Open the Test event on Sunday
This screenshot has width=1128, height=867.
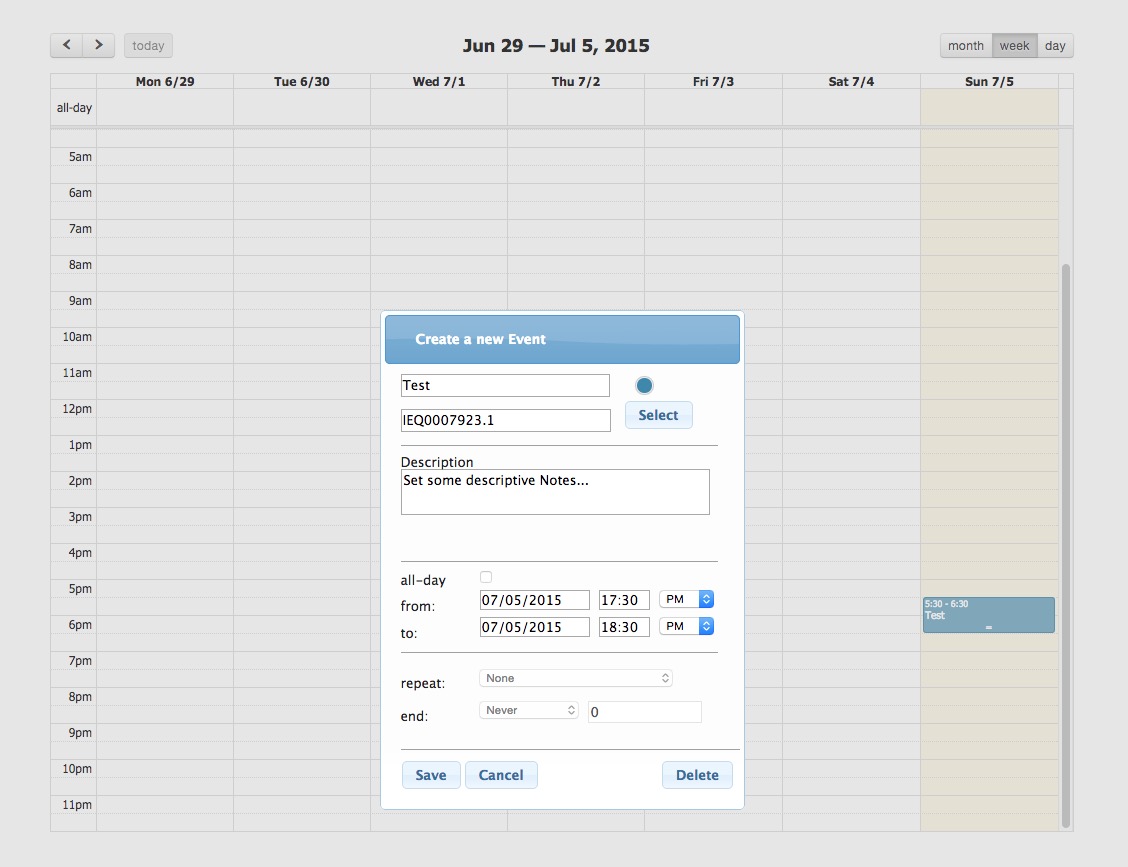[988, 614]
